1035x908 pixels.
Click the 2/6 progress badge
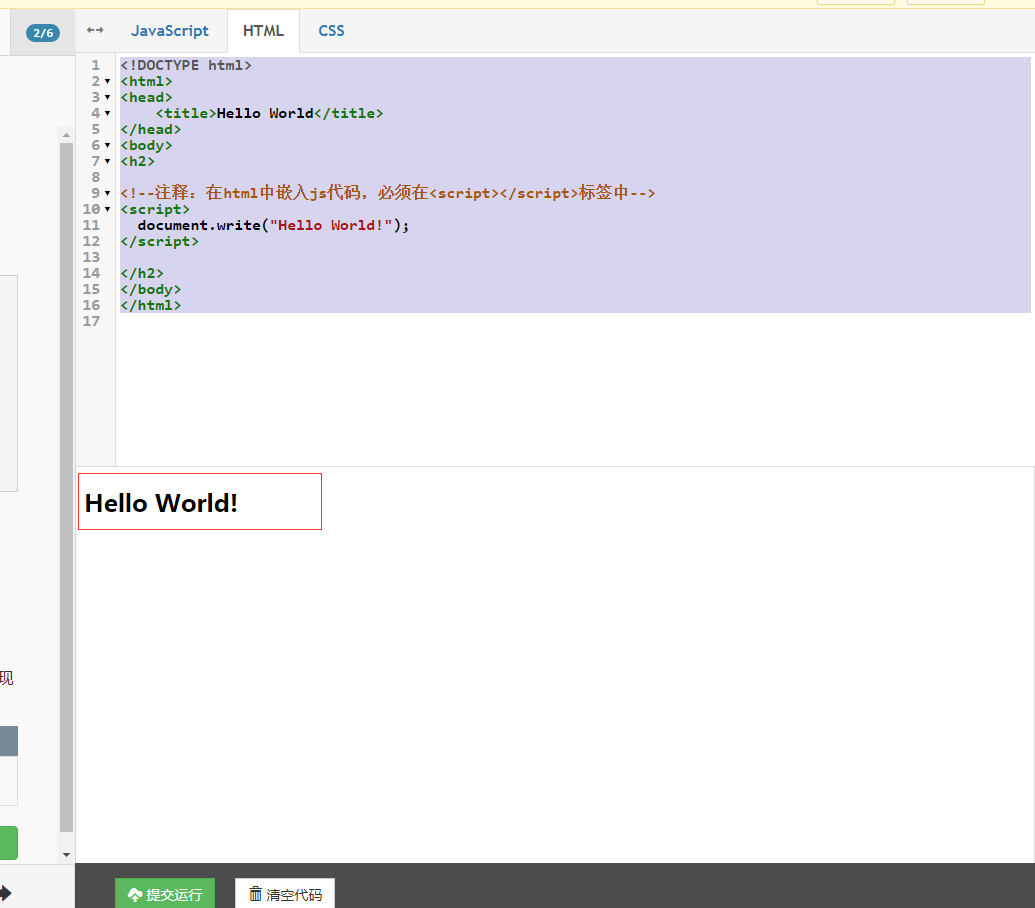[43, 33]
